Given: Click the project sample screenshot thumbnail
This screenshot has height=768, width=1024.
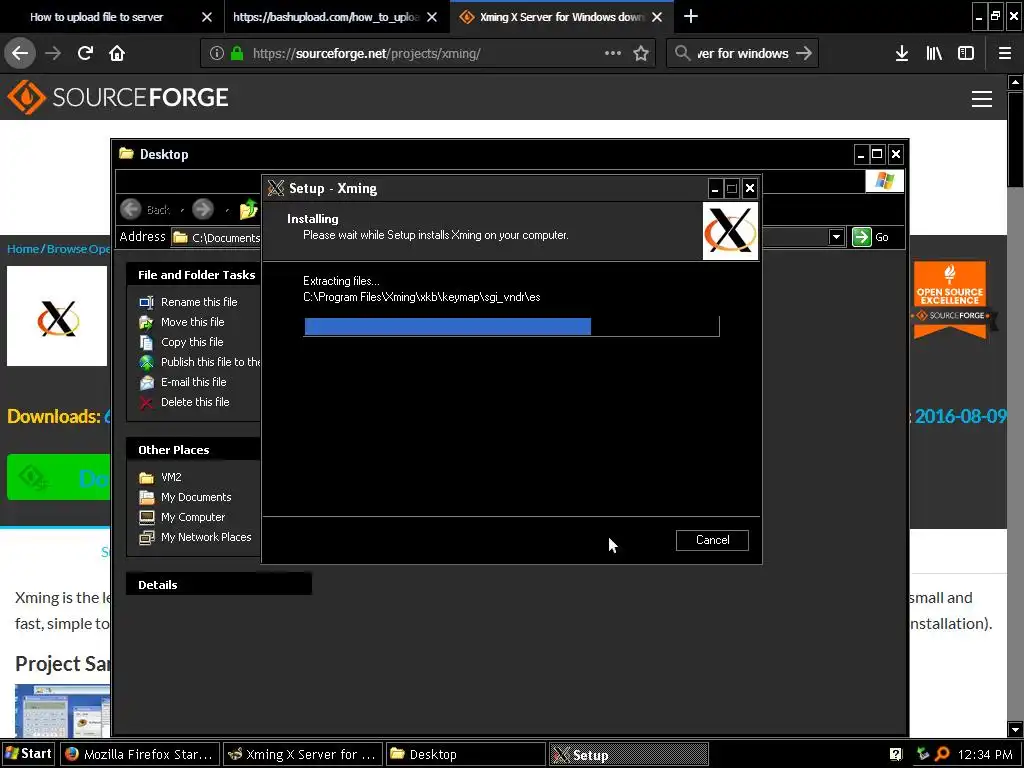Looking at the screenshot, I should pyautogui.click(x=63, y=711).
